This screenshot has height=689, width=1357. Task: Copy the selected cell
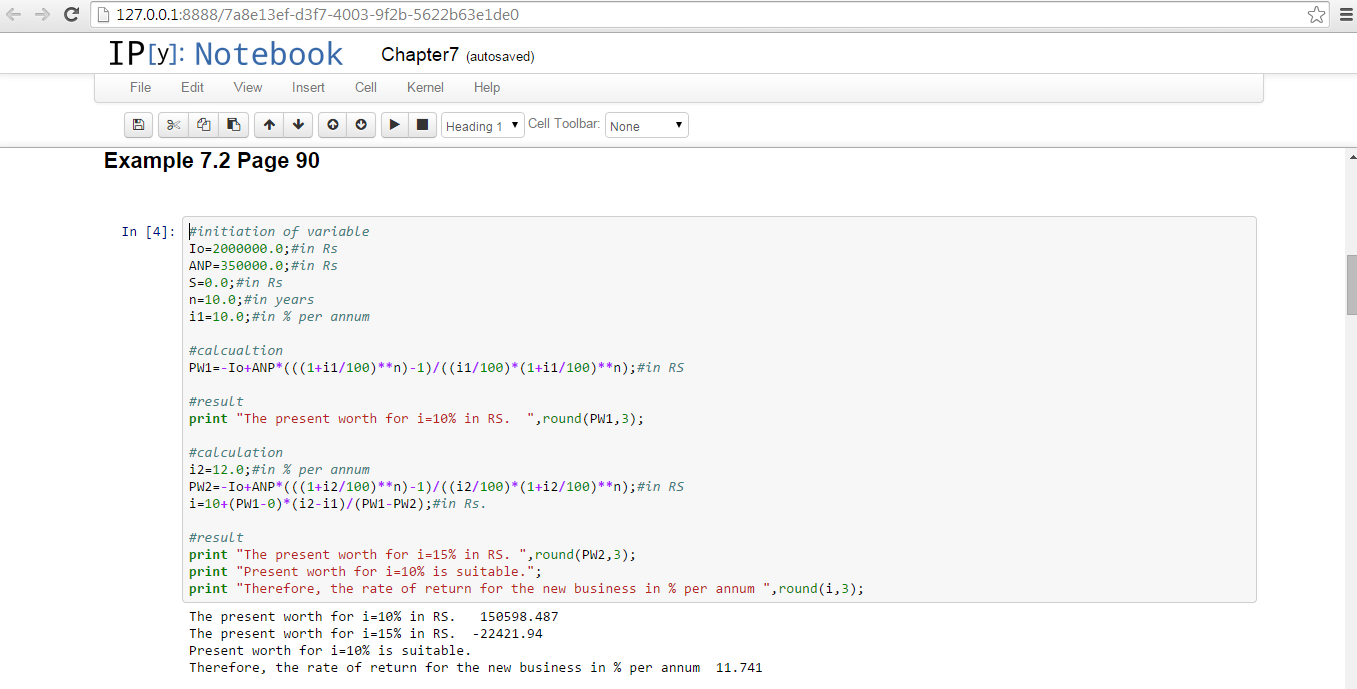pos(203,125)
